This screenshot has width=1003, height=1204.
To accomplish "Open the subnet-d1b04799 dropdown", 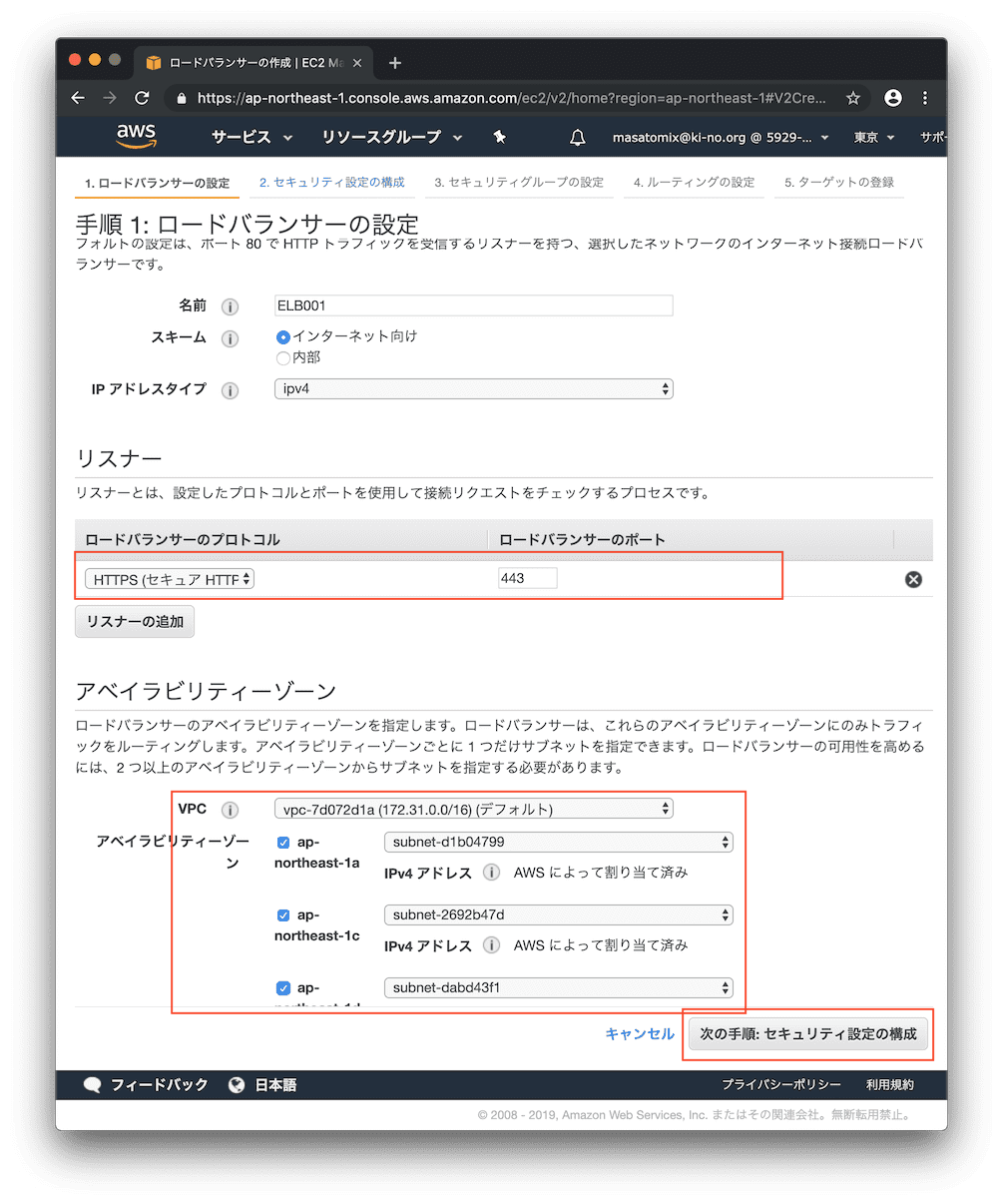I will click(559, 842).
